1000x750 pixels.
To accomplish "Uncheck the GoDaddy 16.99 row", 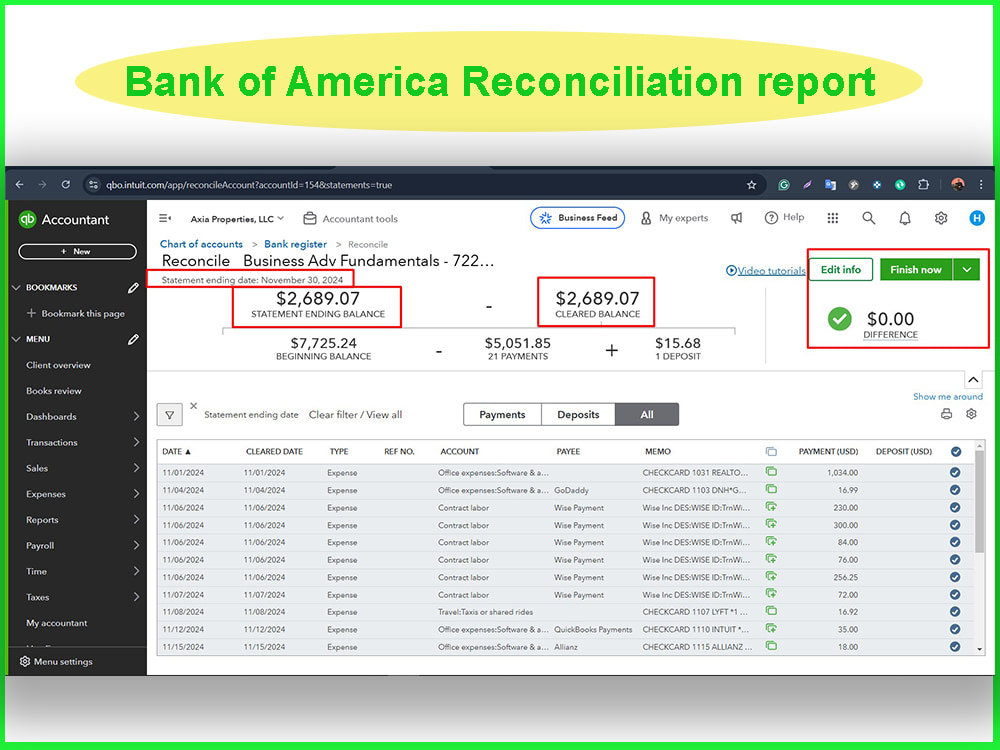I will 955,490.
